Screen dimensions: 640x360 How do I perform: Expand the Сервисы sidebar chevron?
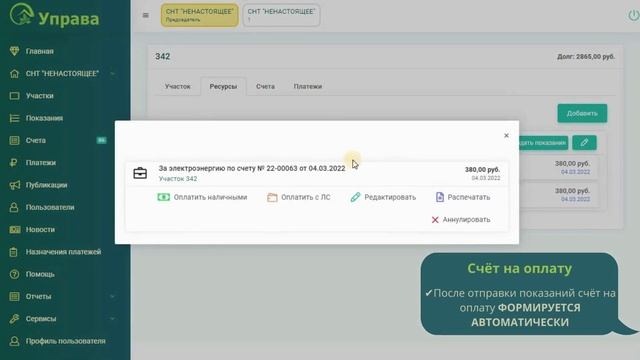[113, 319]
